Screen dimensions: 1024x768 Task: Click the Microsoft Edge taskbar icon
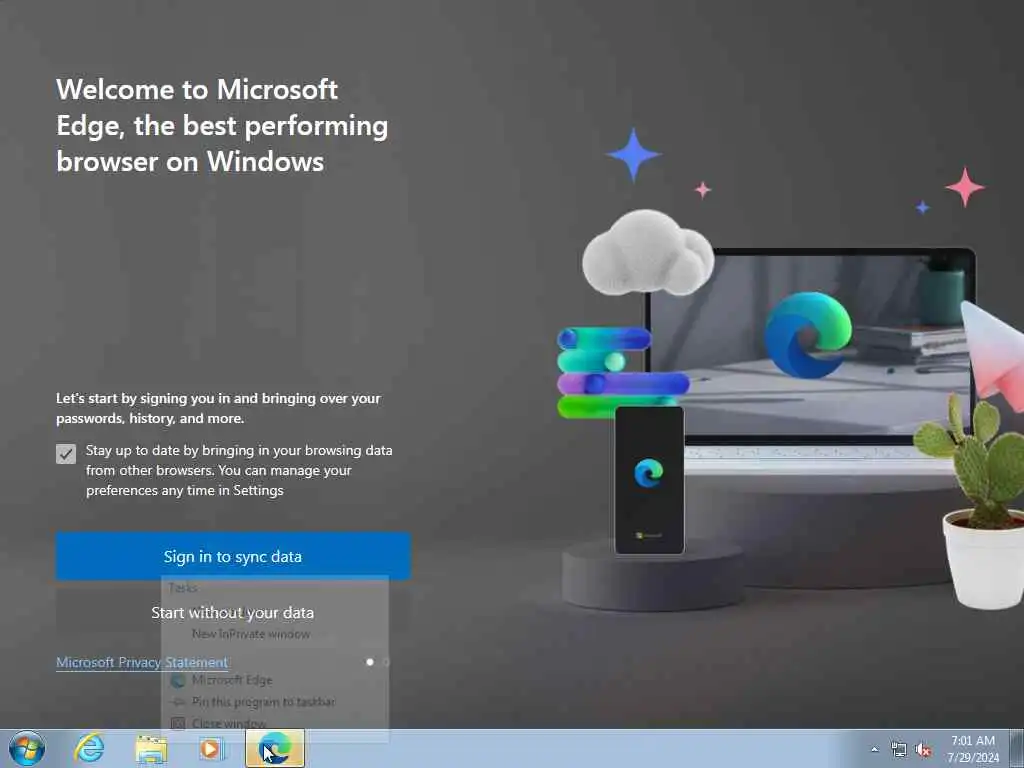pyautogui.click(x=275, y=748)
